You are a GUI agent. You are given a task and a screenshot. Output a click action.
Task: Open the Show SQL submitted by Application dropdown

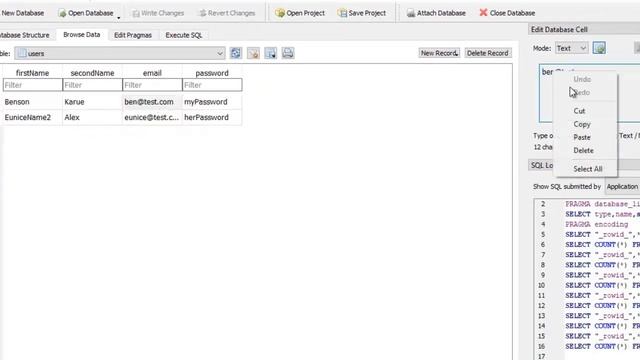622,187
